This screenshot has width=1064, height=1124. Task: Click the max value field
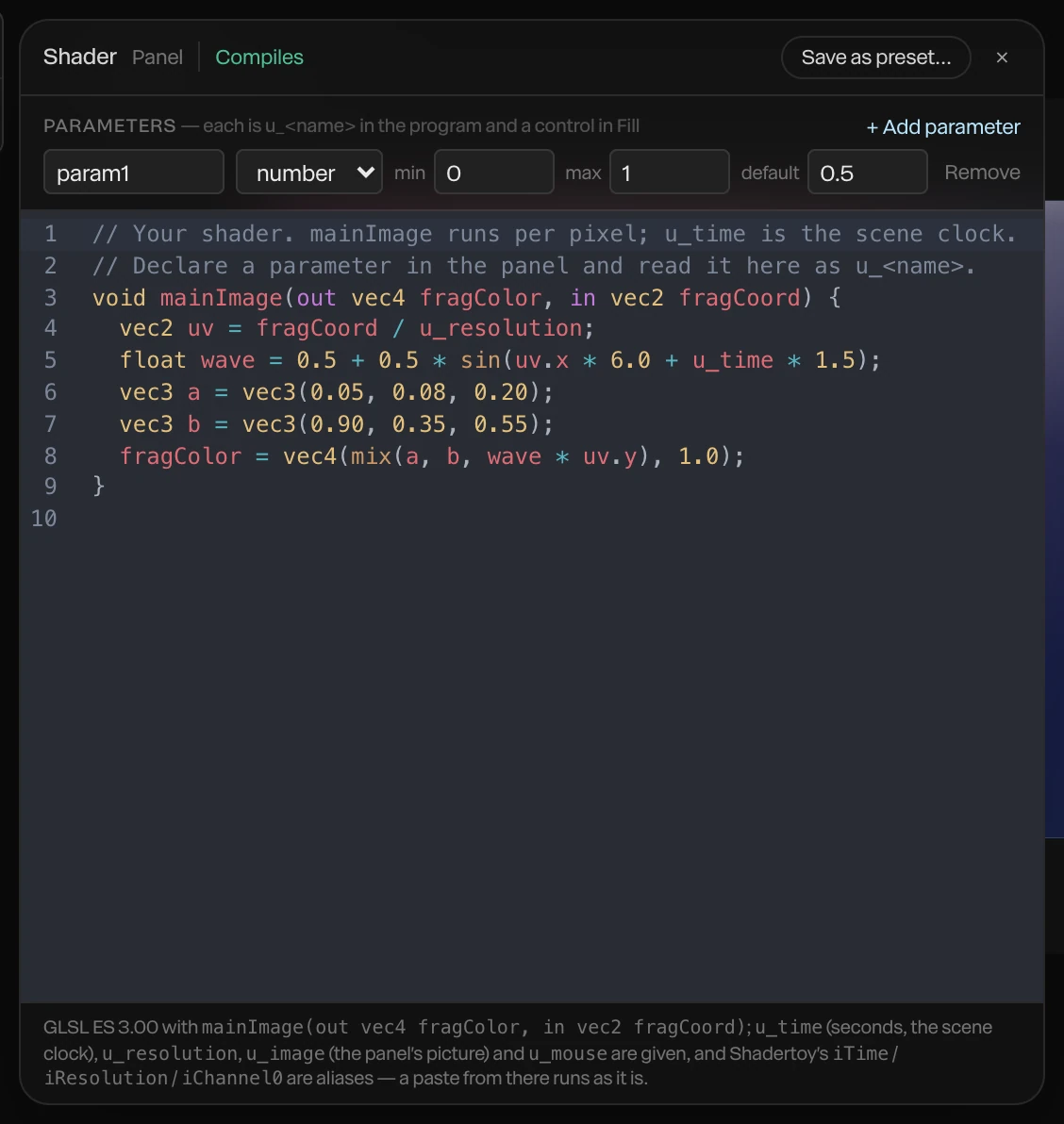click(x=669, y=172)
